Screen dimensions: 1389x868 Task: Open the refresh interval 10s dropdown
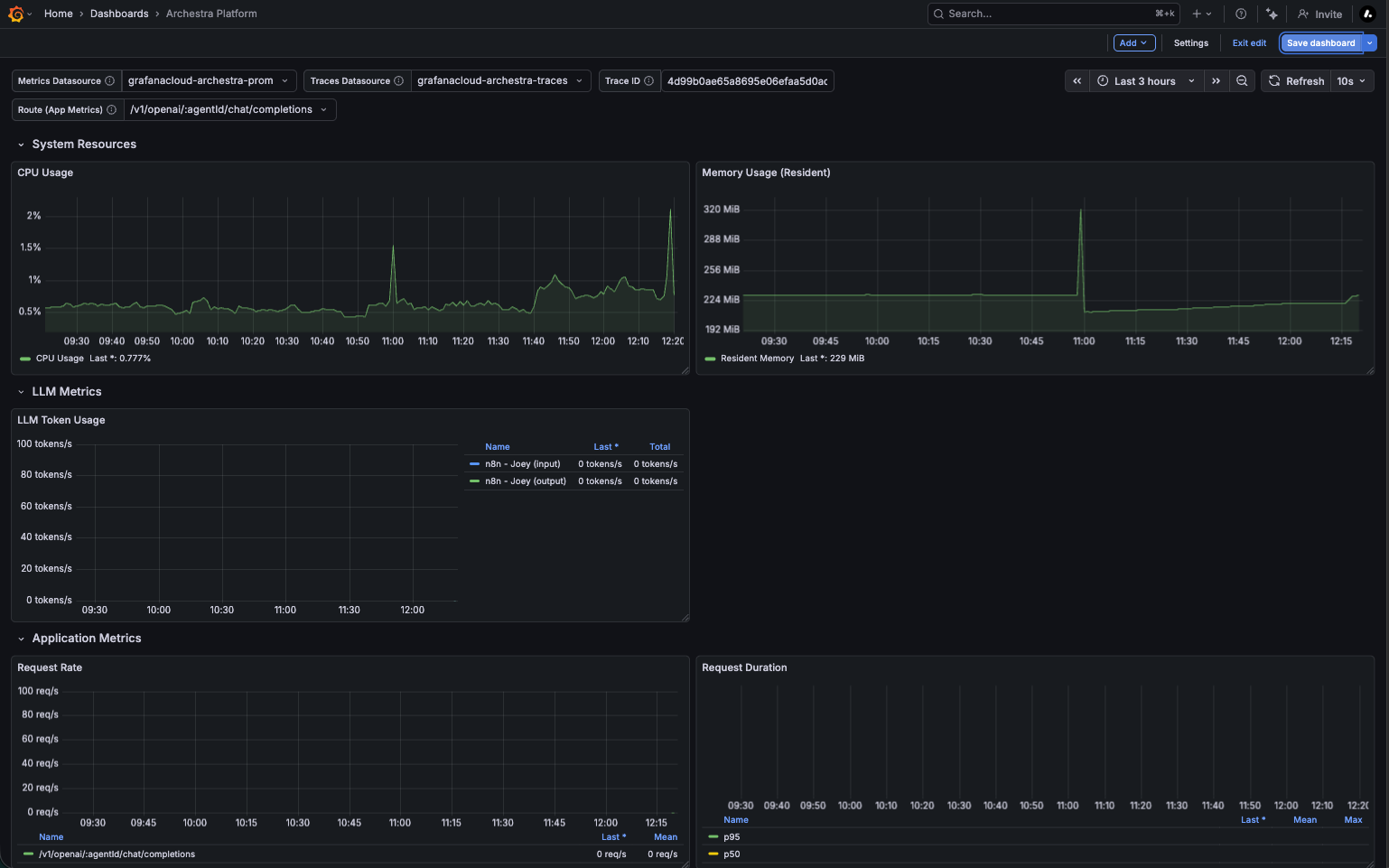(1352, 81)
